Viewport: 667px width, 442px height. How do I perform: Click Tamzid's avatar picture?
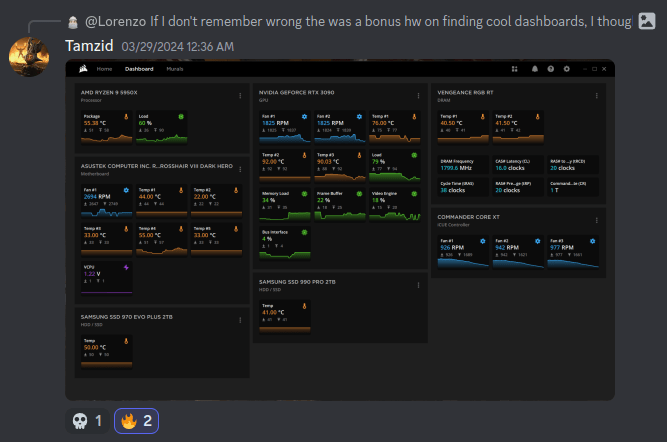[x=29, y=57]
